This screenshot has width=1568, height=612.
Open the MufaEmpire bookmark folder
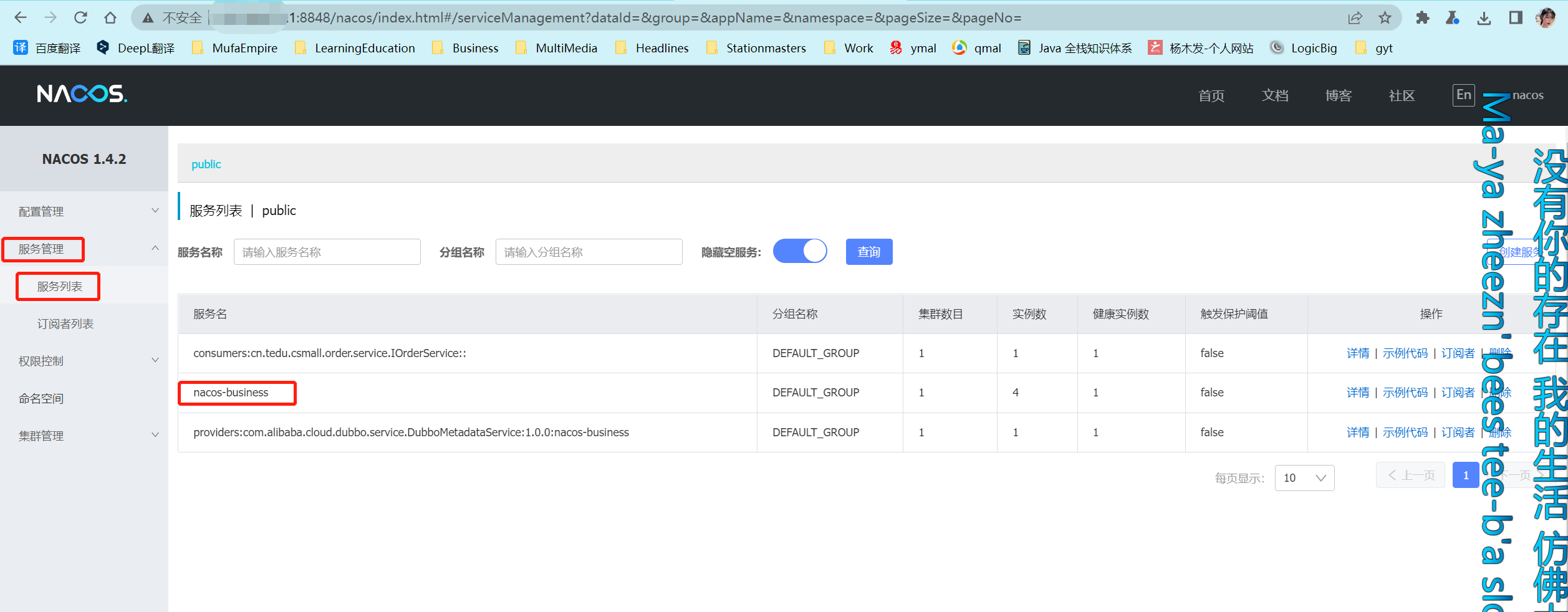point(234,48)
